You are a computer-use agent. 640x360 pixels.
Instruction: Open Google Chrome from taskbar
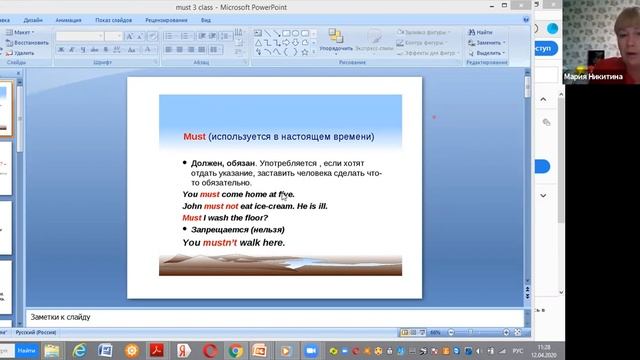pos(236,351)
